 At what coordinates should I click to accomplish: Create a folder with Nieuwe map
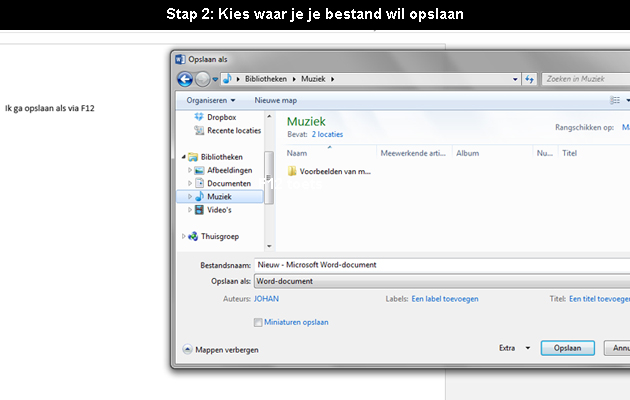(276, 100)
